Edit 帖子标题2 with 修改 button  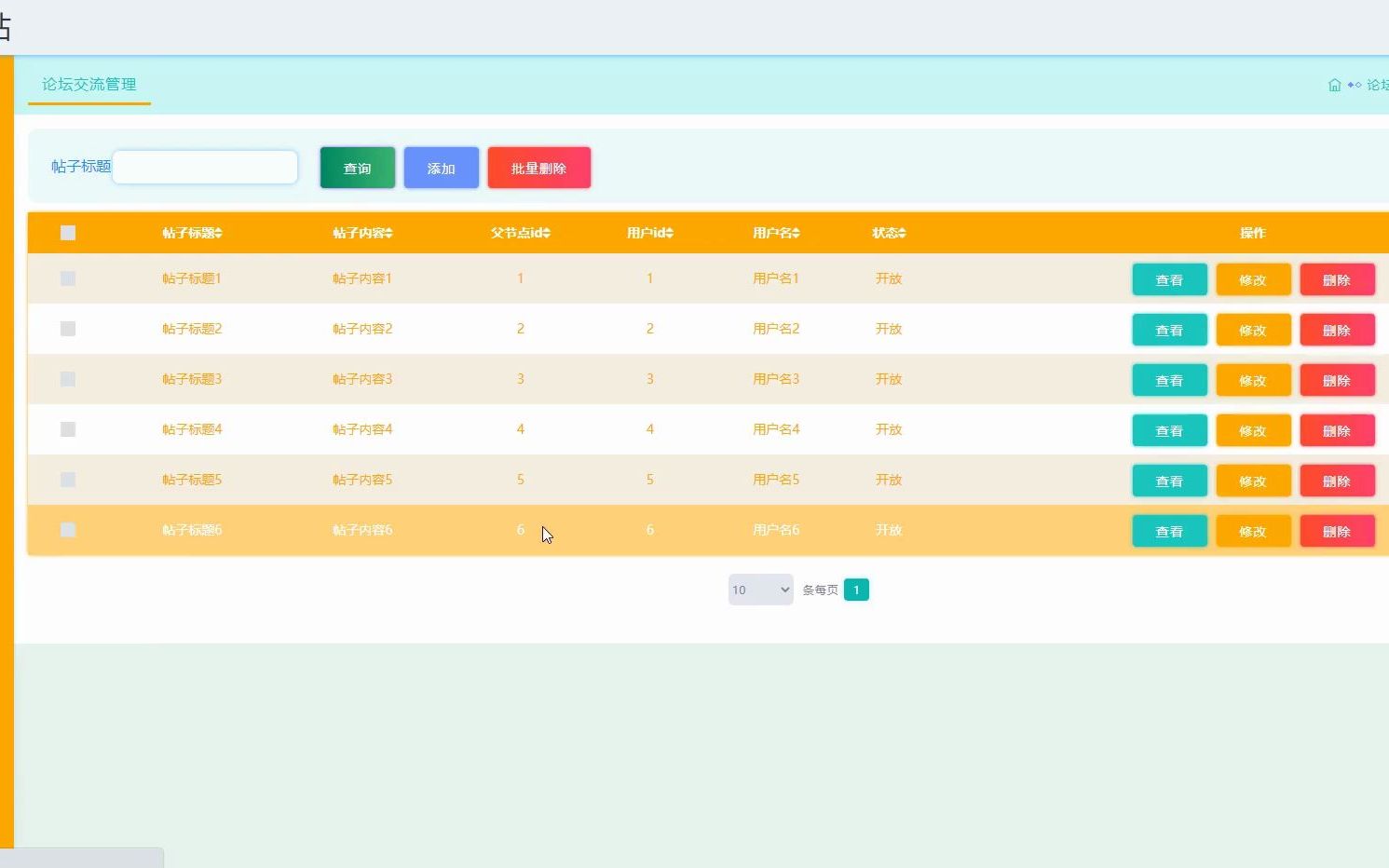pos(1254,330)
